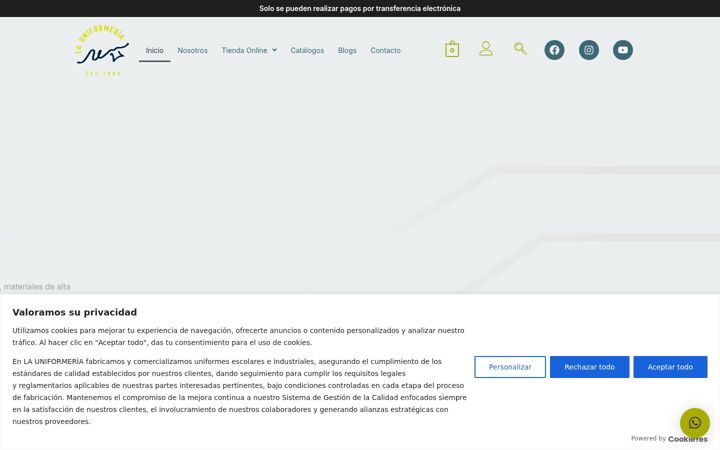Viewport: 720px width, 450px height.
Task: Click the 'Valoramos su privacidad' heading
Action: click(x=75, y=312)
